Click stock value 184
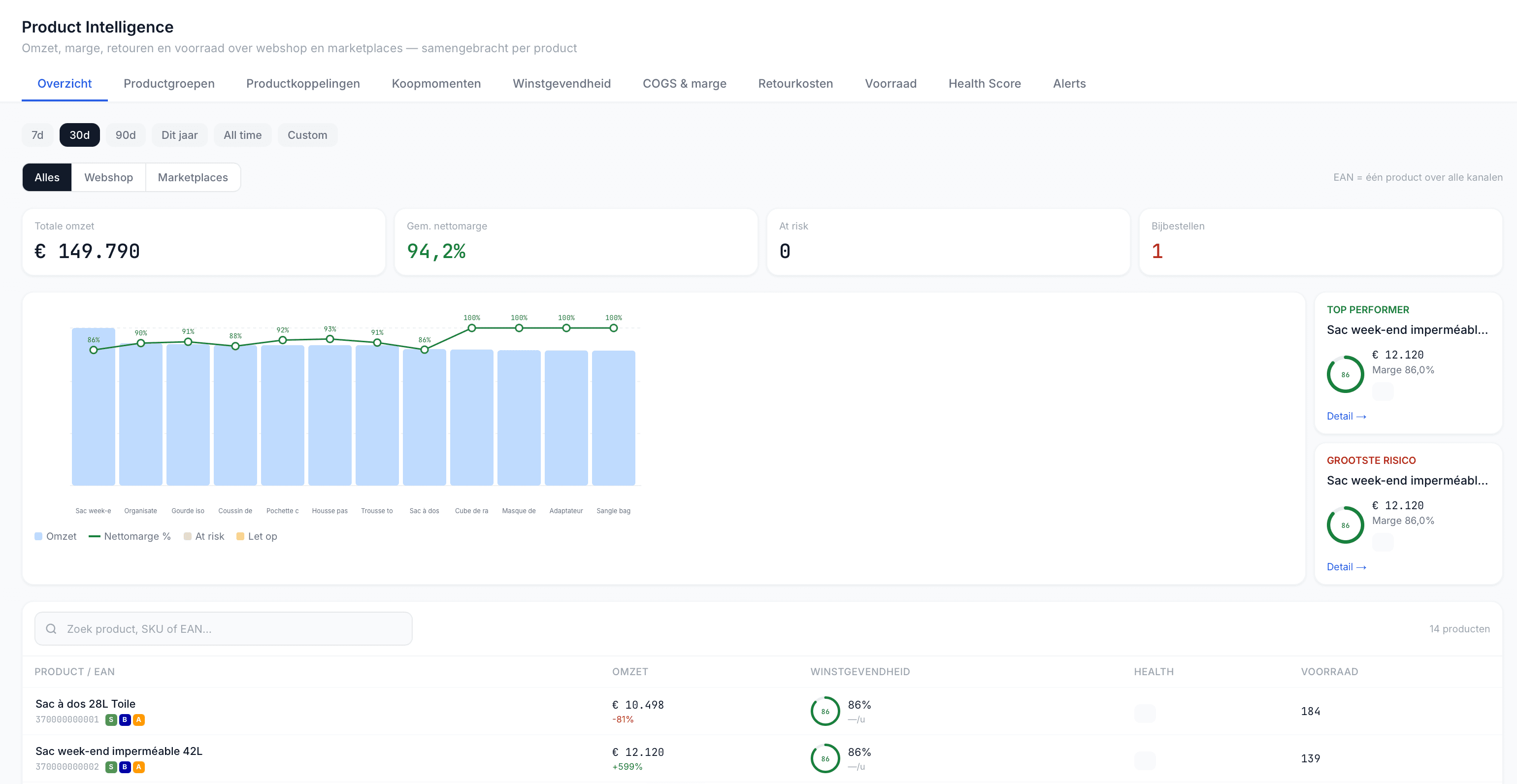Screen dimensions: 1517x784 pos(1310,711)
